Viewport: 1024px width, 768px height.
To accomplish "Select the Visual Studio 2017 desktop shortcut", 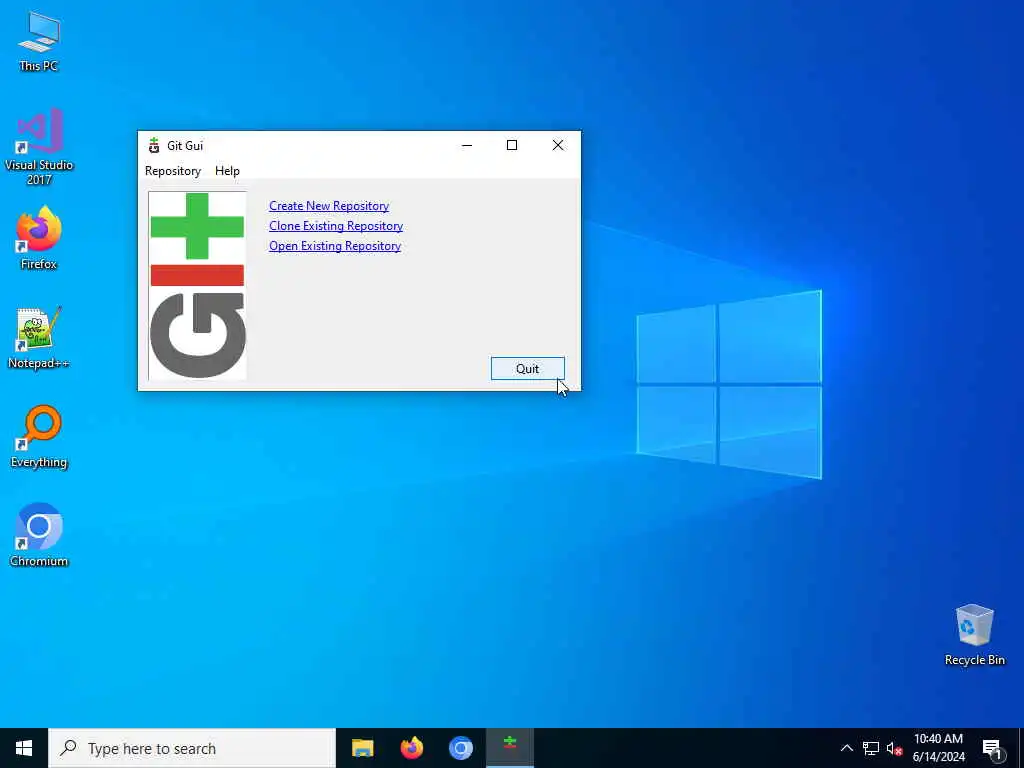I will tap(39, 147).
